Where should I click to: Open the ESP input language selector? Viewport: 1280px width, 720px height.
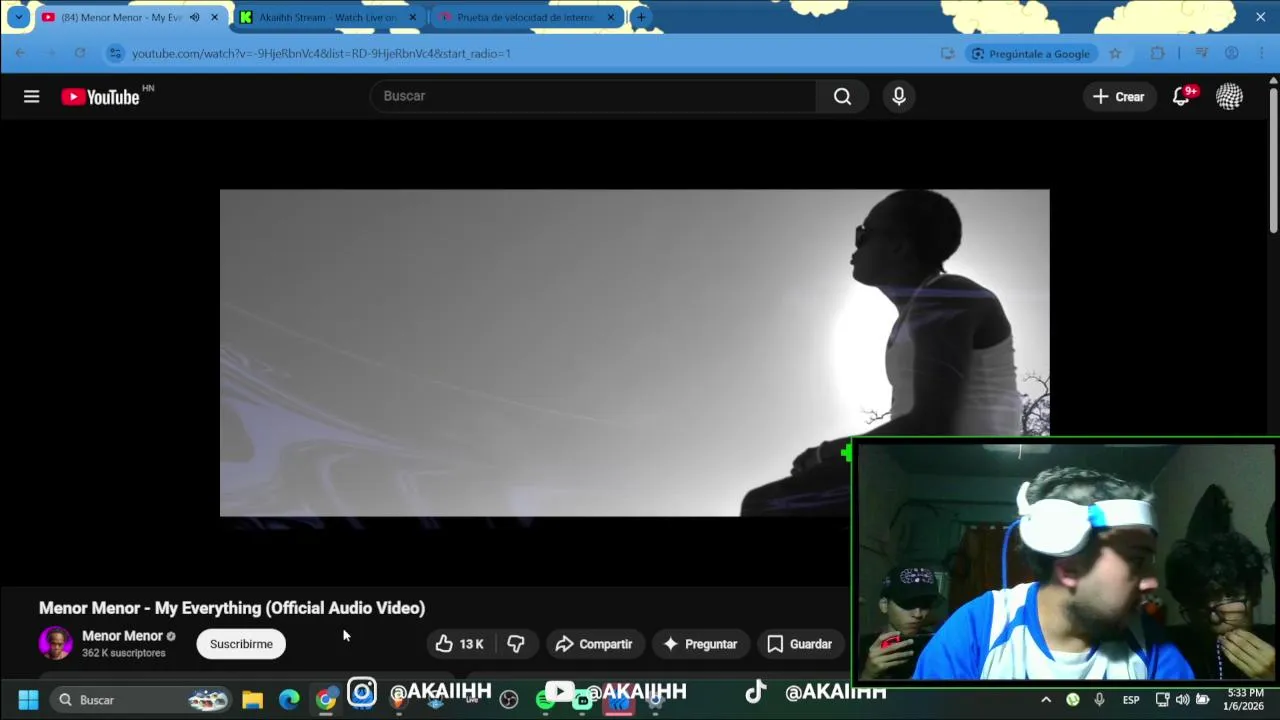(x=1131, y=700)
